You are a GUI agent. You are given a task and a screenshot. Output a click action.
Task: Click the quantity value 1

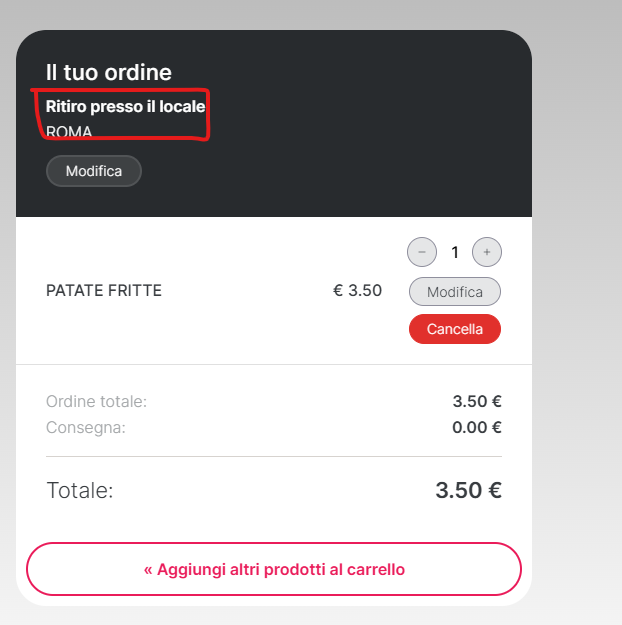(x=455, y=252)
